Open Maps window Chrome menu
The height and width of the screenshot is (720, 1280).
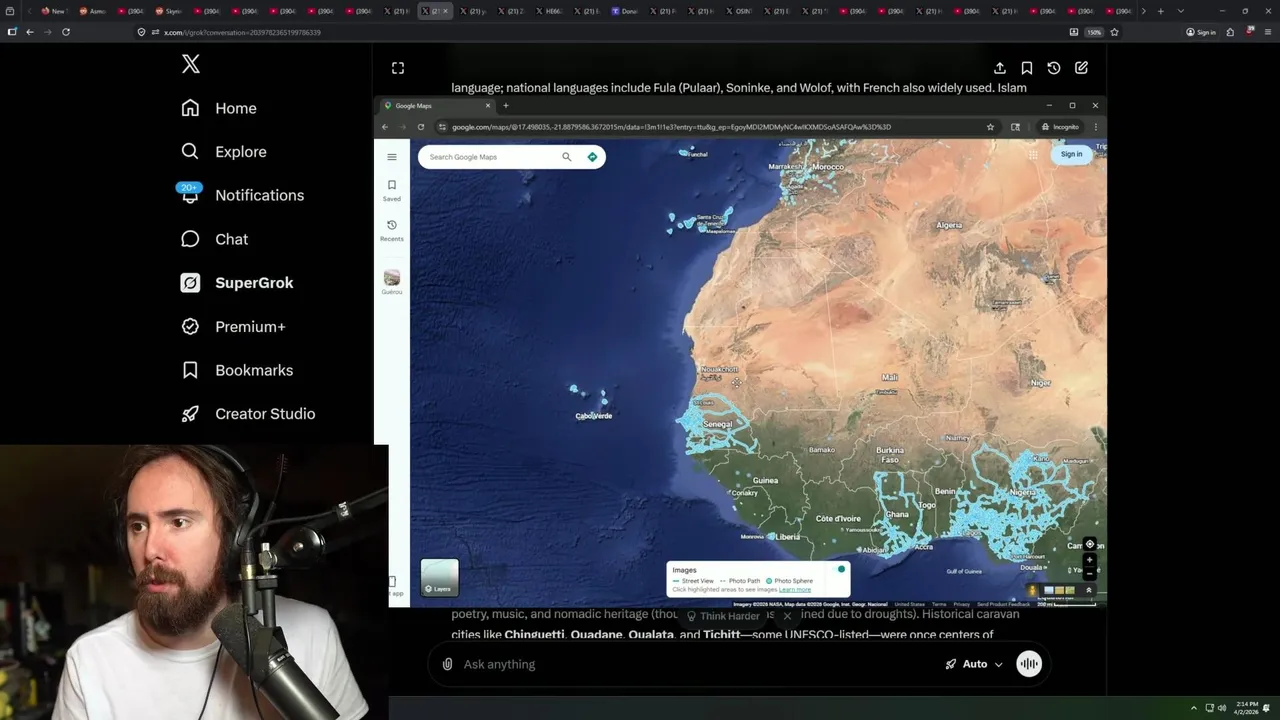(x=1095, y=127)
